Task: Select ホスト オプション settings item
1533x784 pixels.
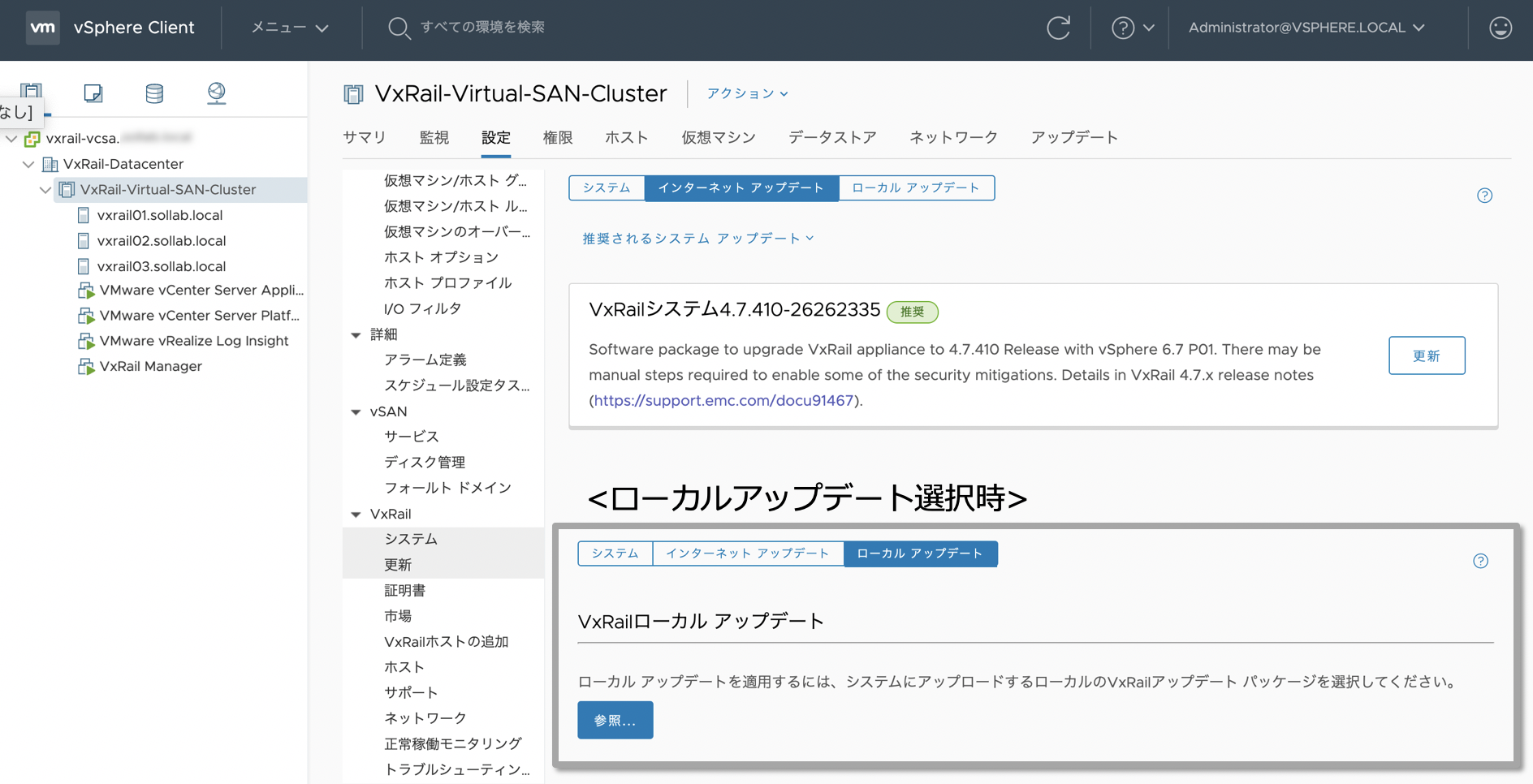Action: click(x=441, y=257)
